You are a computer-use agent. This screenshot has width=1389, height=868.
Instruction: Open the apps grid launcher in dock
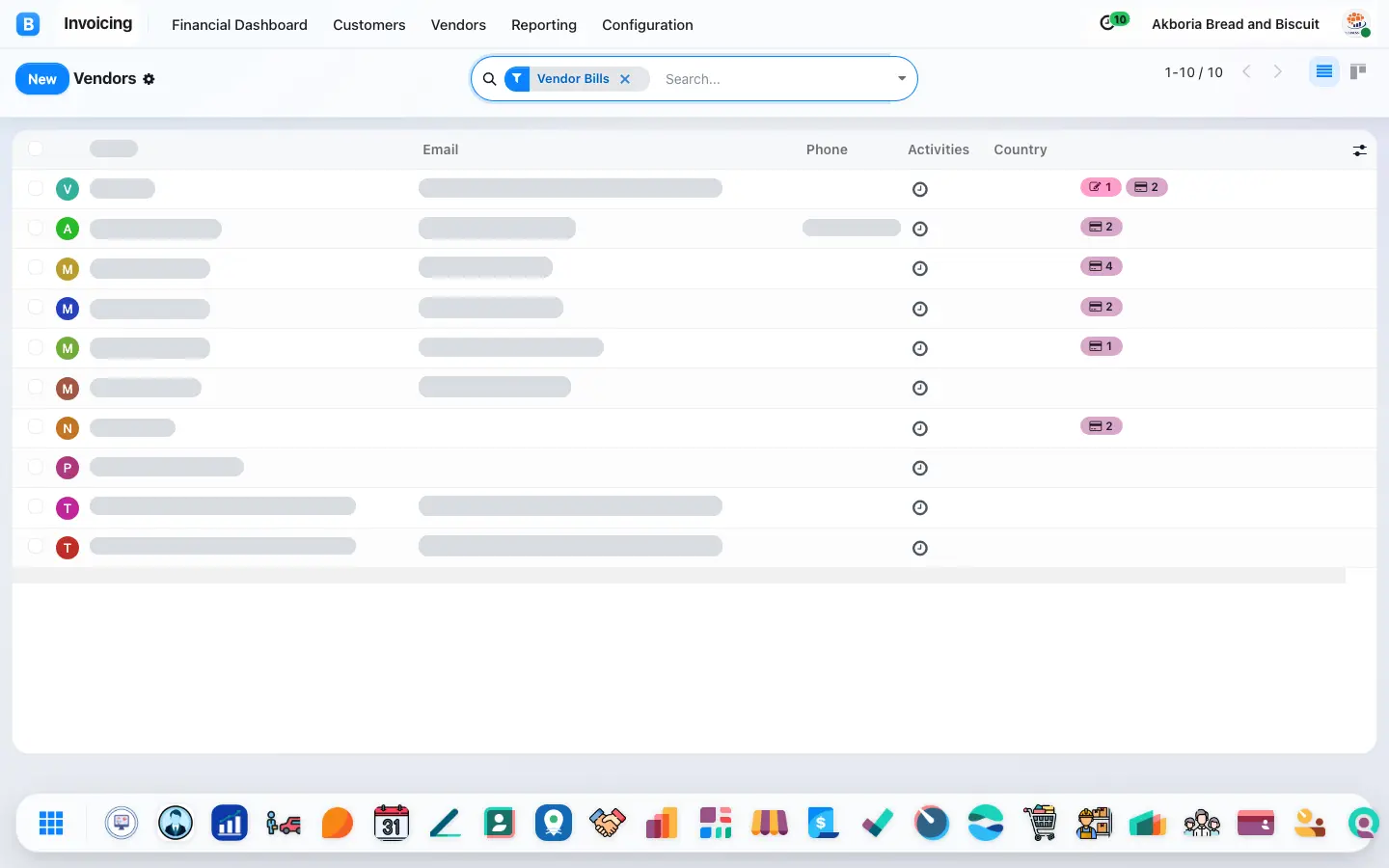[51, 823]
